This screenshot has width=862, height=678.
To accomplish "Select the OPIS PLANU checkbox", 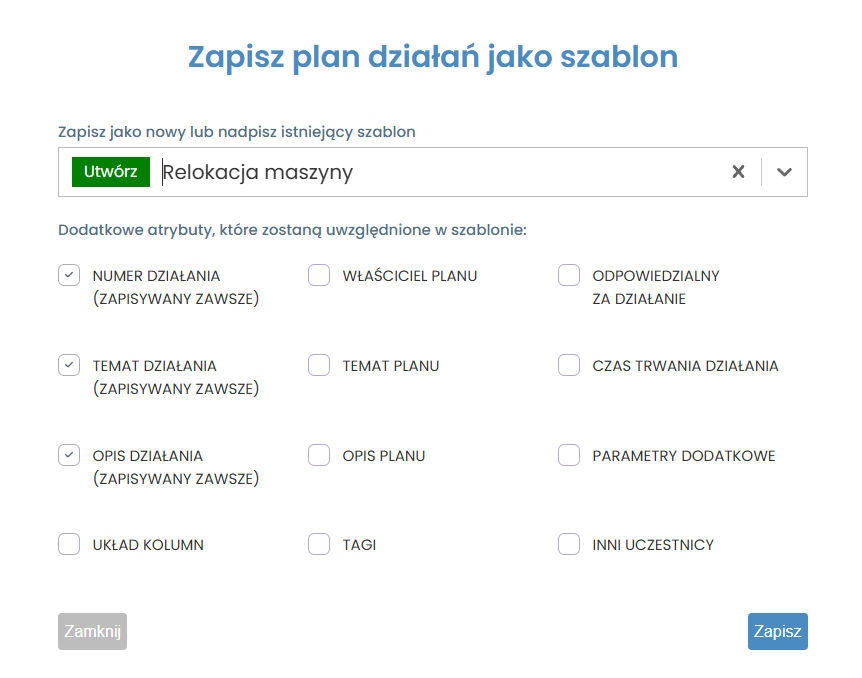I will point(319,456).
